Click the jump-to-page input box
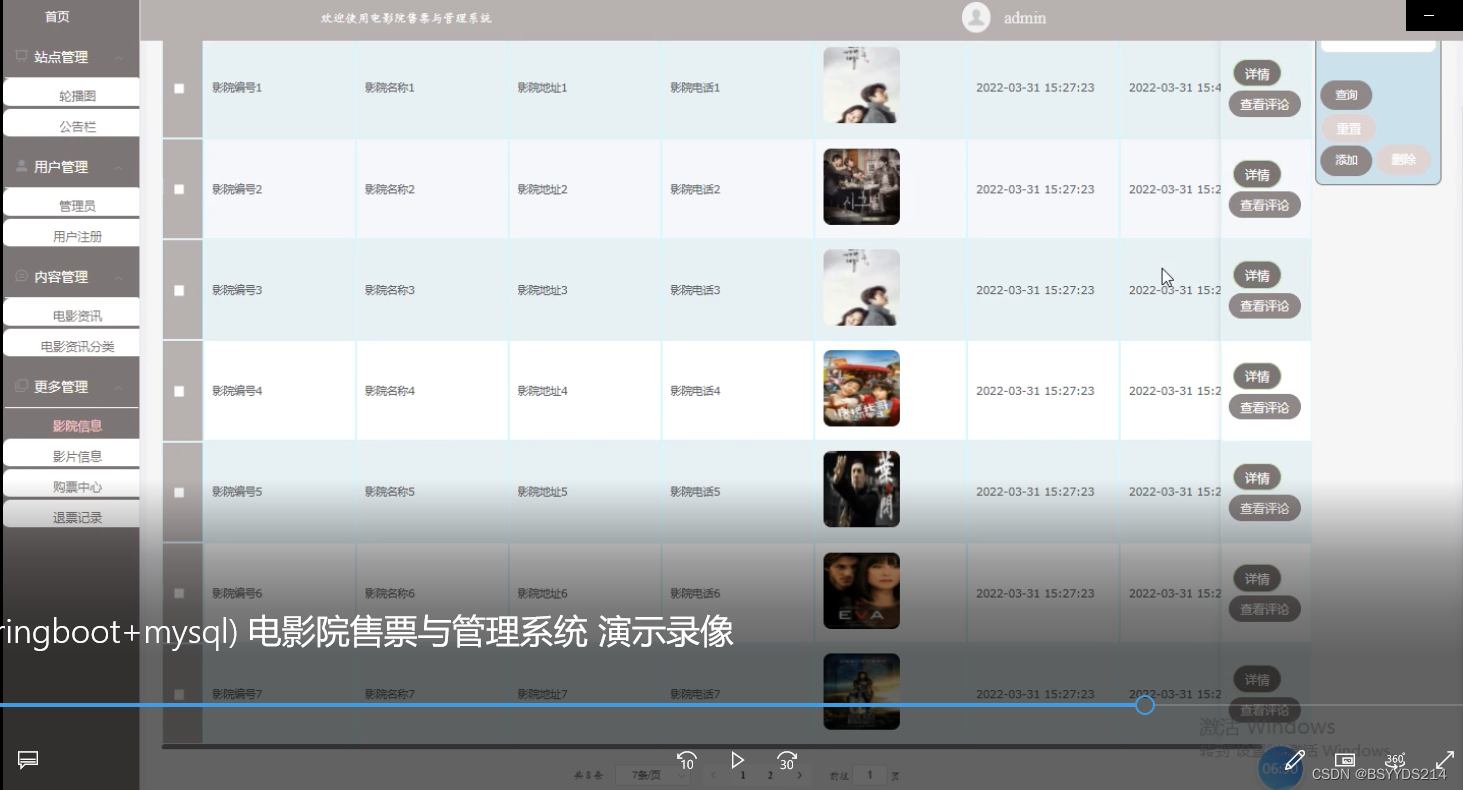 click(x=870, y=775)
